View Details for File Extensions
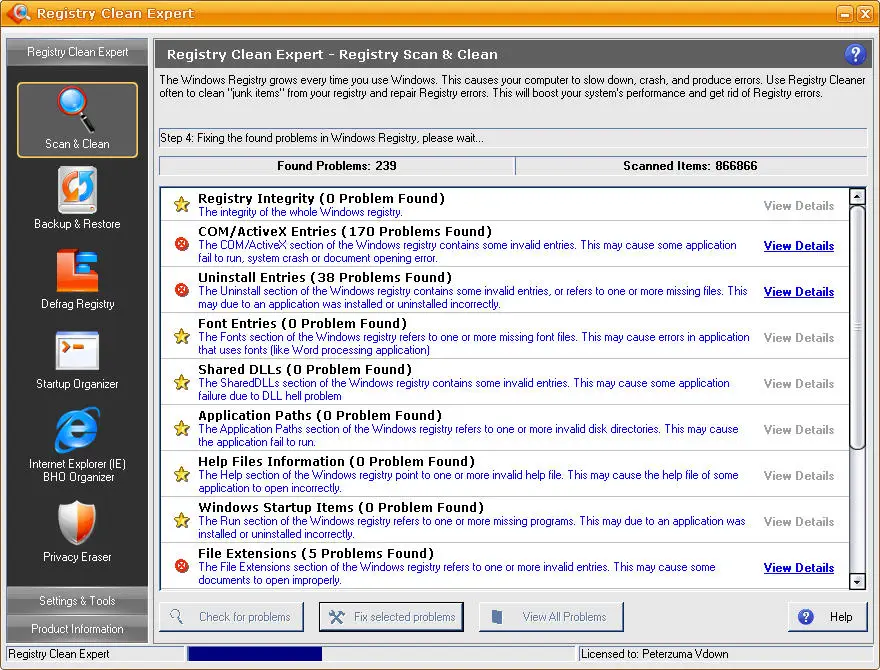The width and height of the screenshot is (880, 670). 799,568
